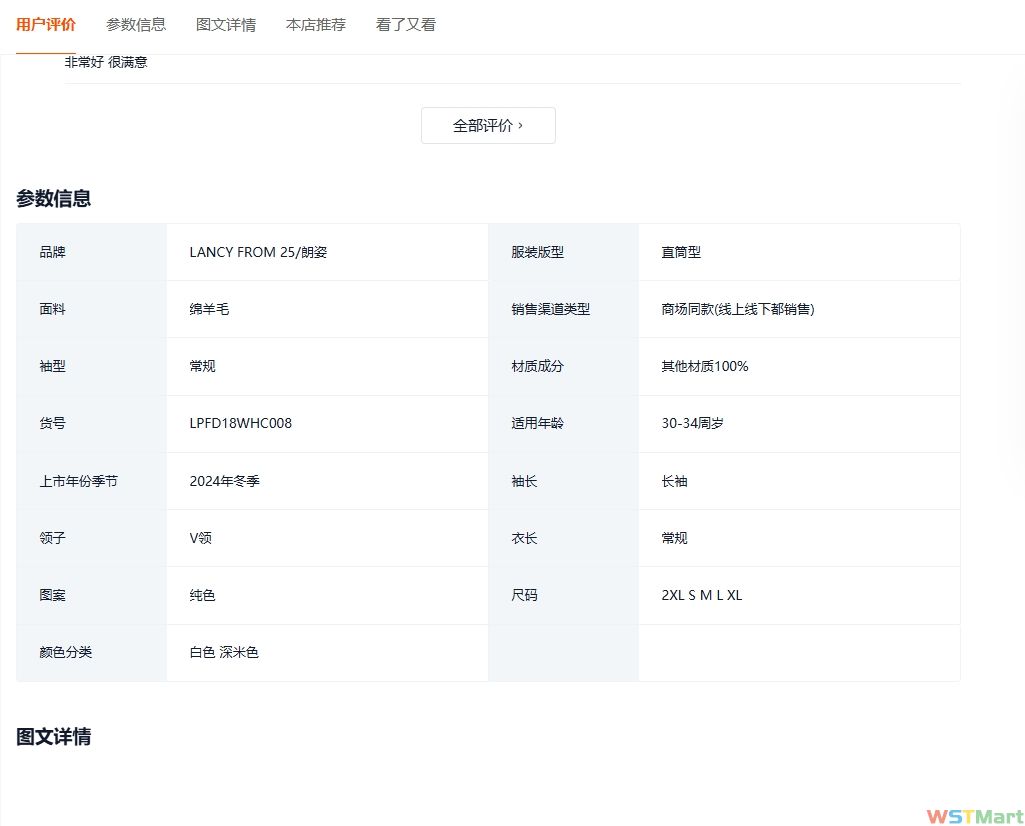
Task: Click the WSTMart logo watermark
Action: tap(974, 816)
